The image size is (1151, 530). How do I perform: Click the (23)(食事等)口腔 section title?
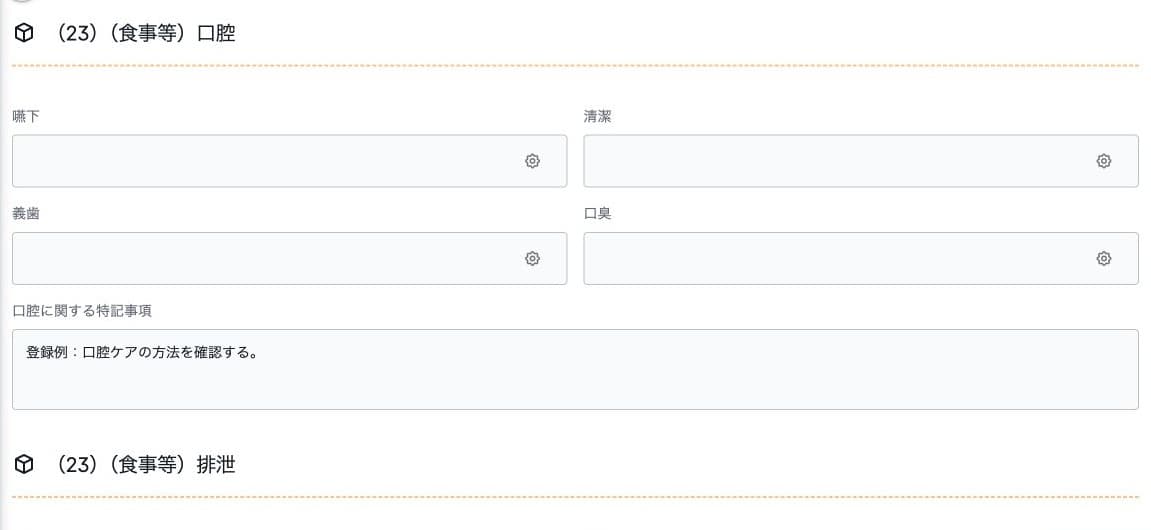point(145,33)
